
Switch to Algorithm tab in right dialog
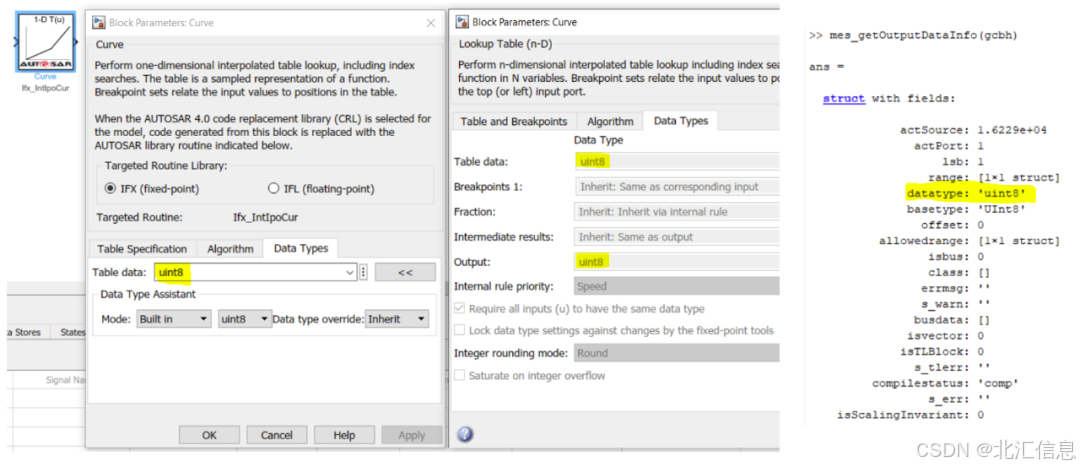[x=610, y=121]
